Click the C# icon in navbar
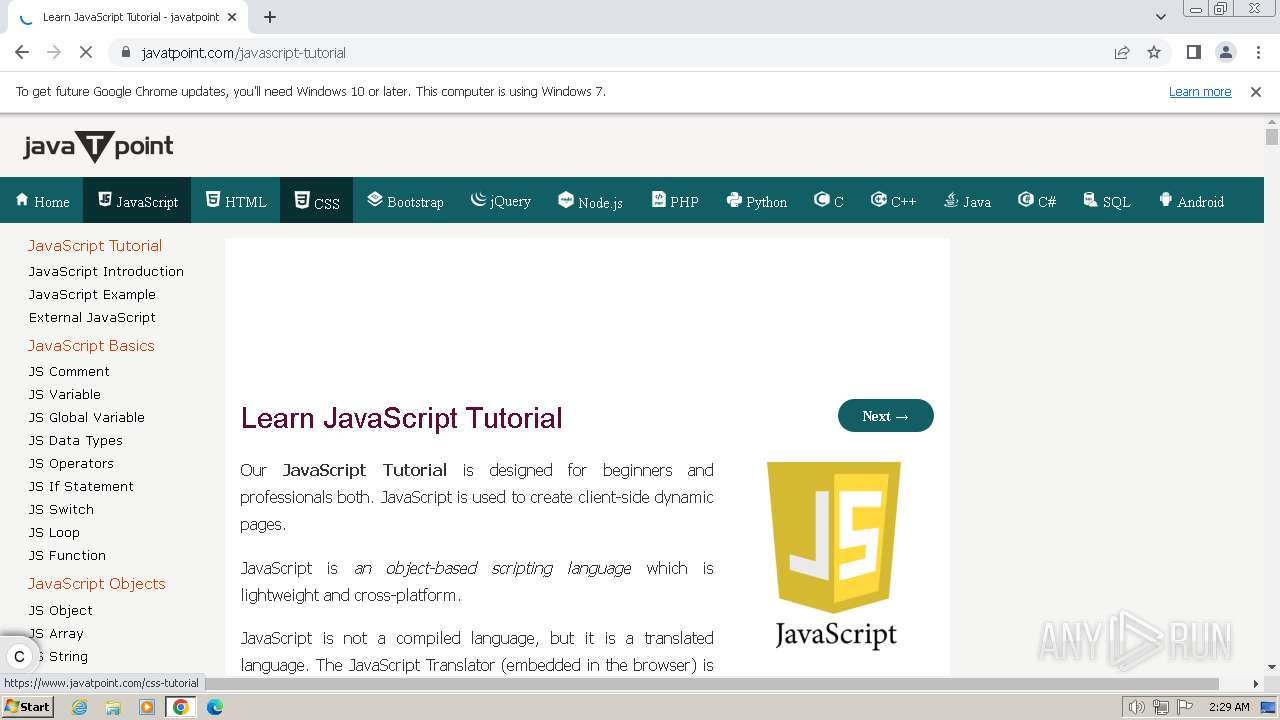1280x720 pixels. [1026, 199]
